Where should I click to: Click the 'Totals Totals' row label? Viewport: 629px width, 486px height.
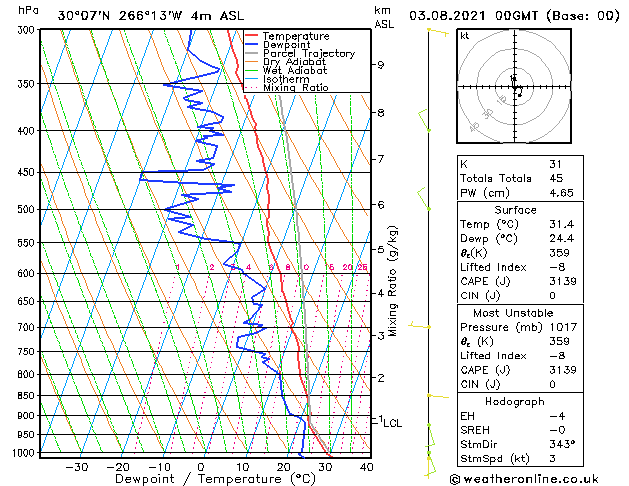pos(495,178)
